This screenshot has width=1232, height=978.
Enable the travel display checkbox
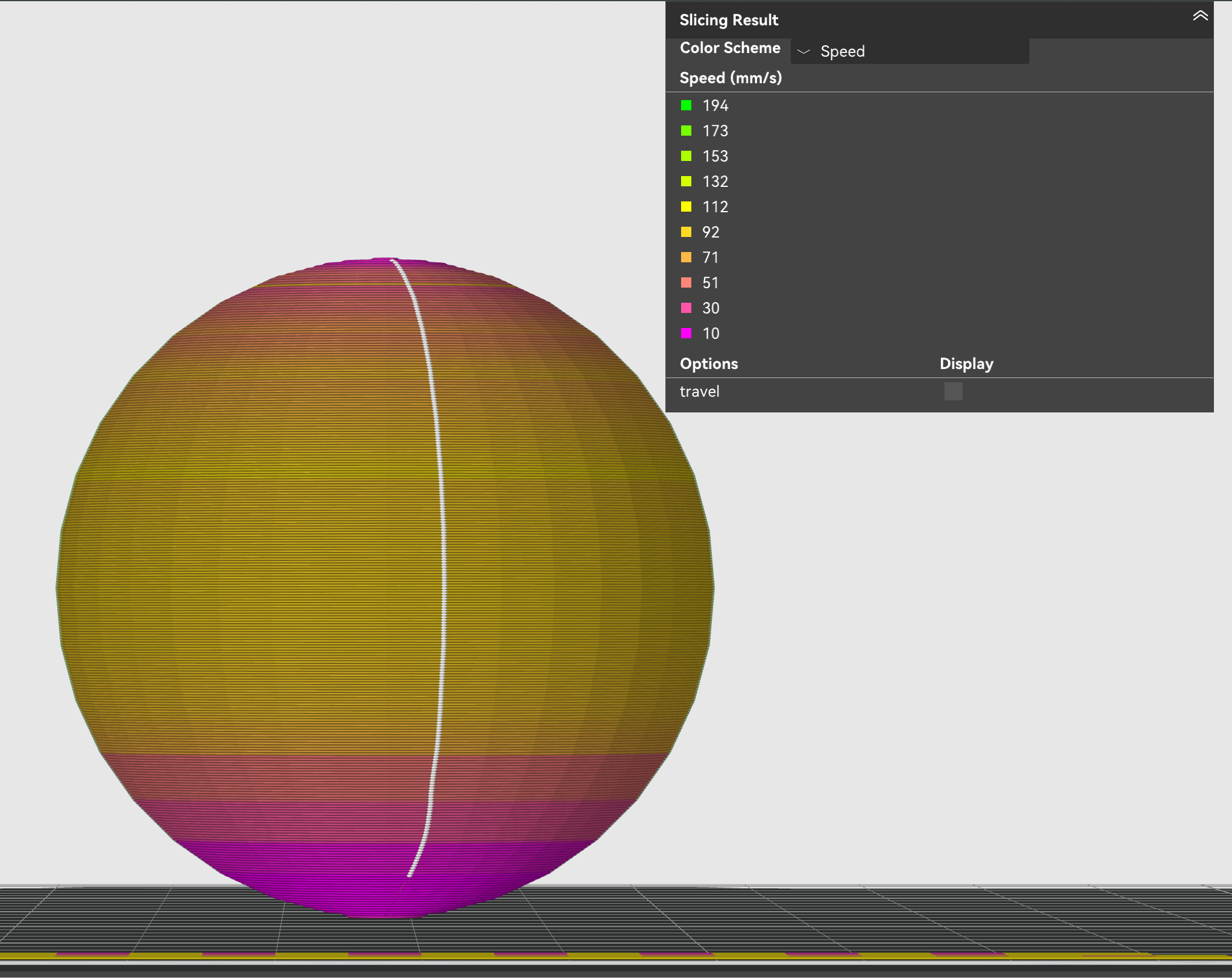[x=953, y=391]
